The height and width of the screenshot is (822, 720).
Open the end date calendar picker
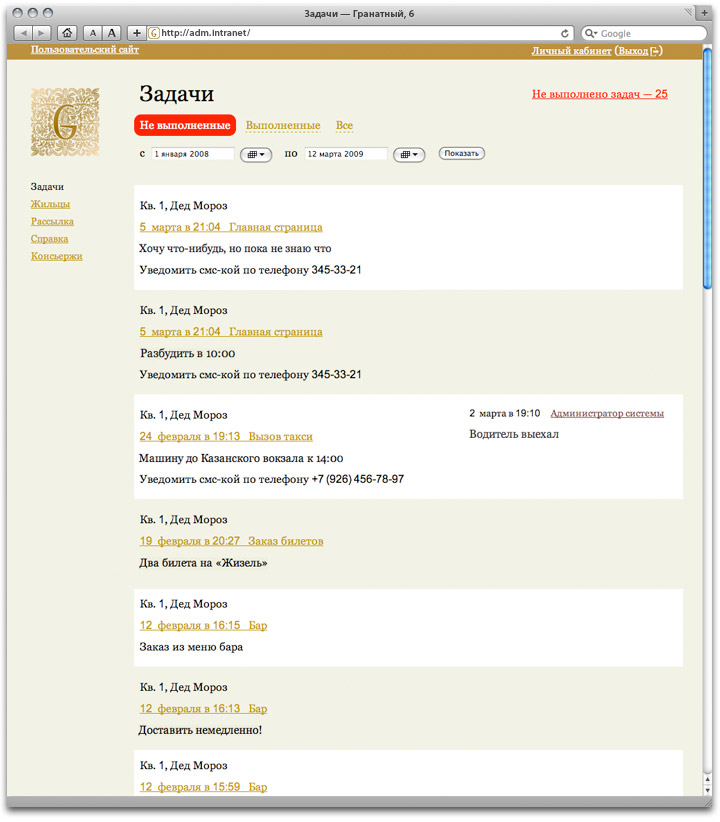tap(409, 155)
